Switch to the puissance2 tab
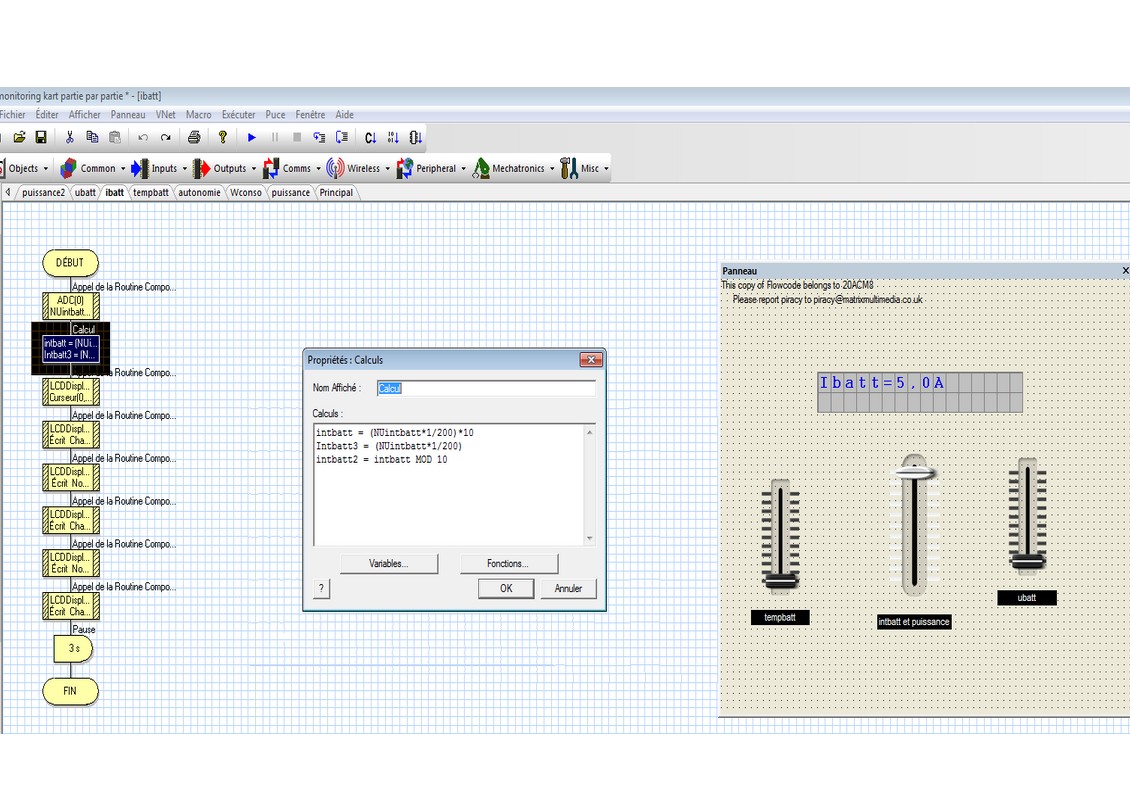1130x787 pixels. [x=43, y=192]
